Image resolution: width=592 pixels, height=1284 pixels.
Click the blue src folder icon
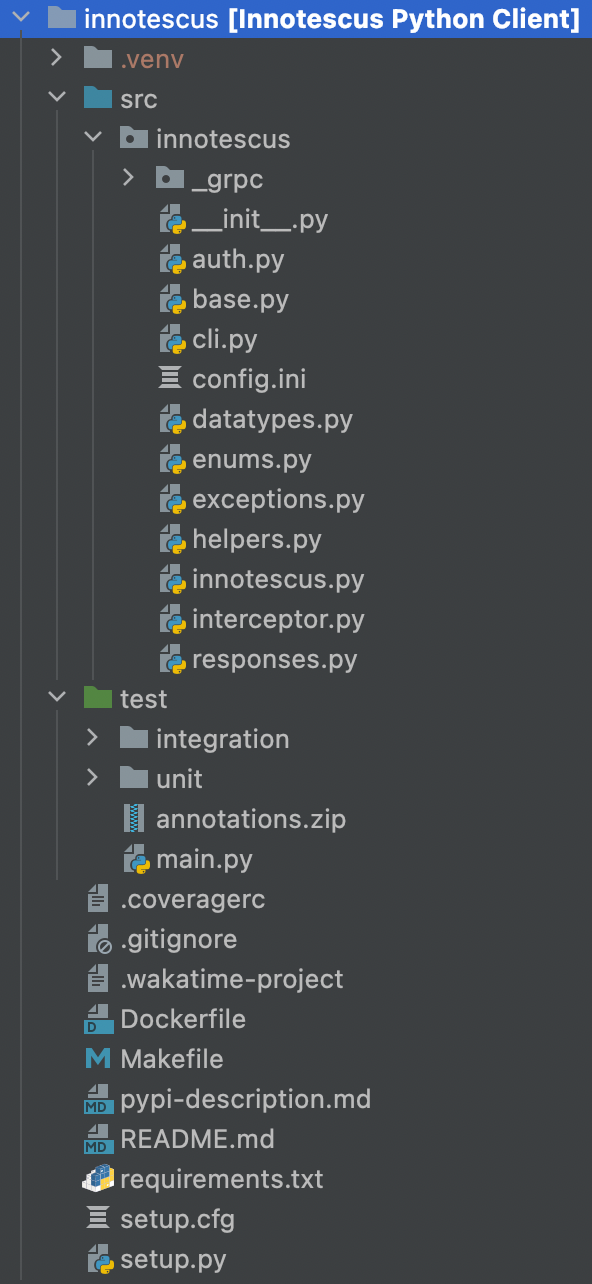coord(98,98)
